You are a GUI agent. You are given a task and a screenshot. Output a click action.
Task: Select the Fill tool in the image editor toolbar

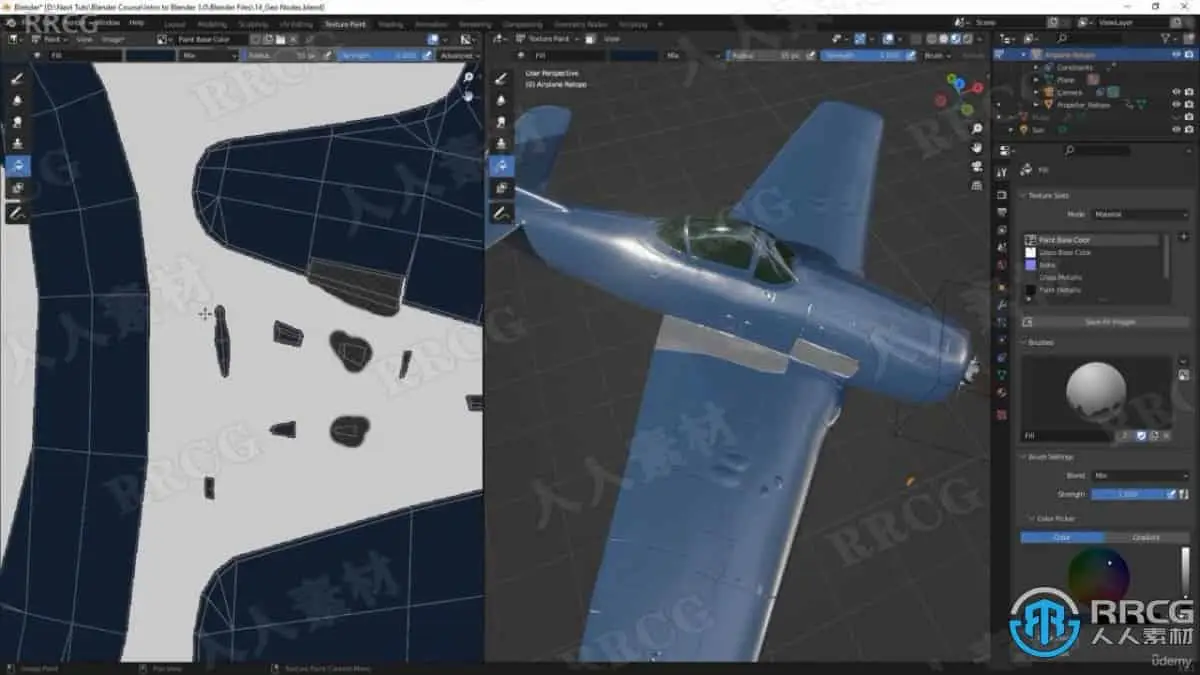17,163
